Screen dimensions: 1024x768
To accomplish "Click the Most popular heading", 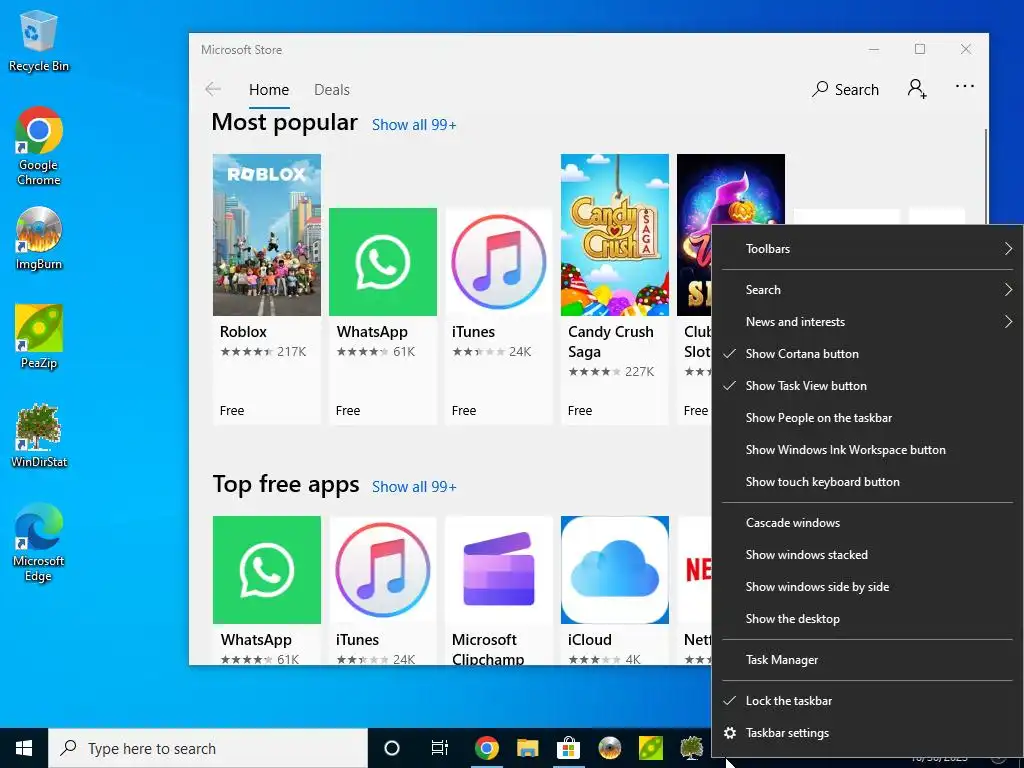I will tap(285, 122).
